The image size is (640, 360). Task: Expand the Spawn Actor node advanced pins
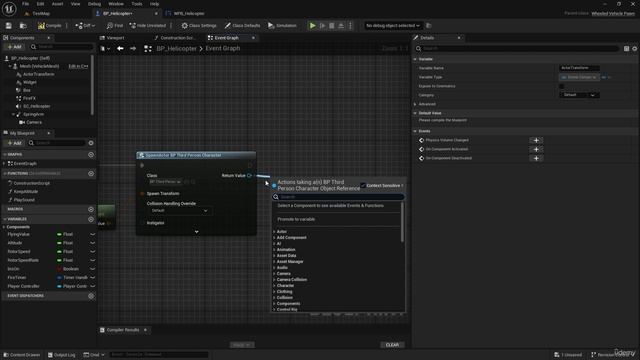pyautogui.click(x=196, y=232)
